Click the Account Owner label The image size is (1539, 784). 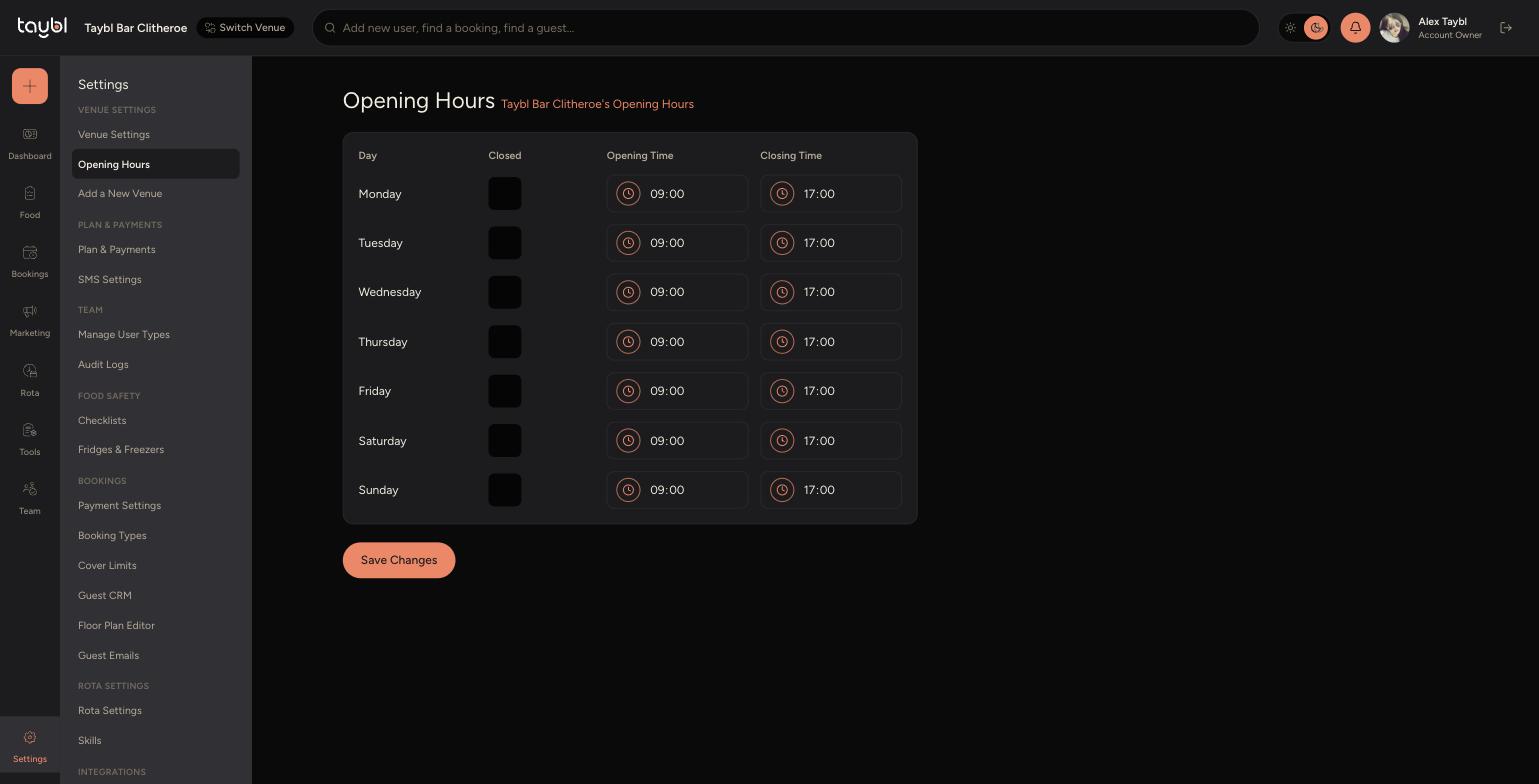click(1450, 36)
